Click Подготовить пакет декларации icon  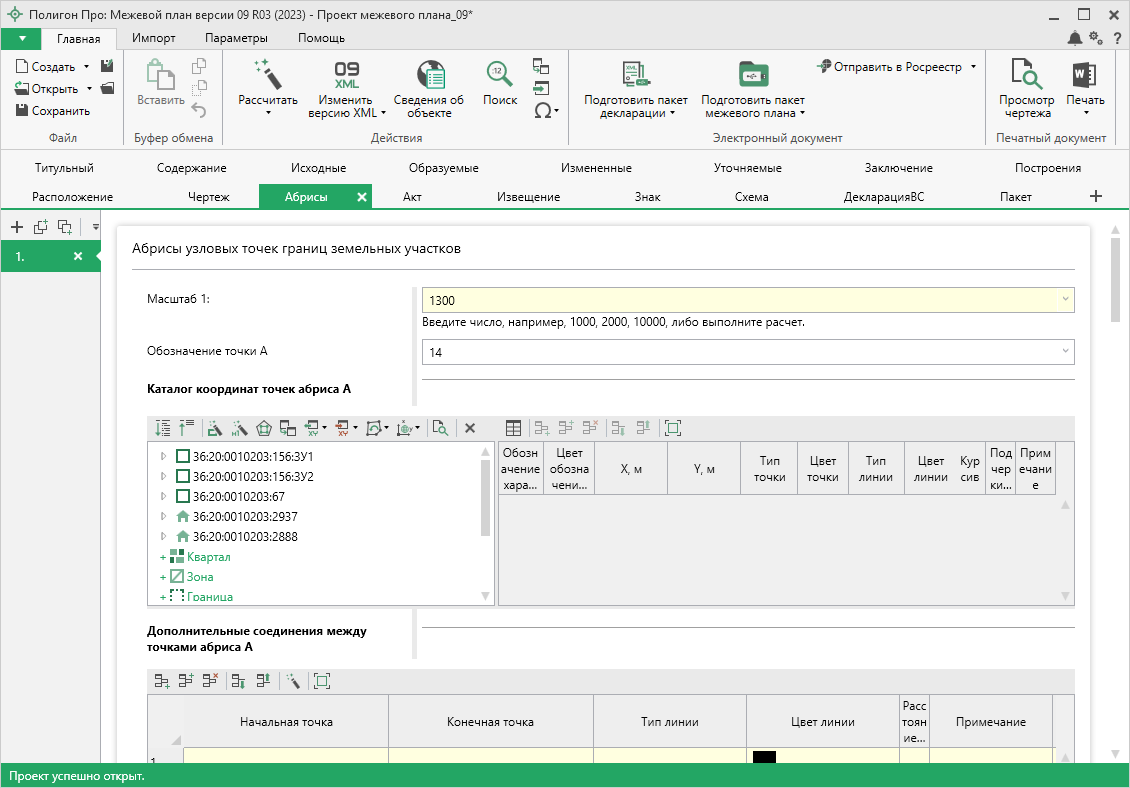tap(636, 74)
